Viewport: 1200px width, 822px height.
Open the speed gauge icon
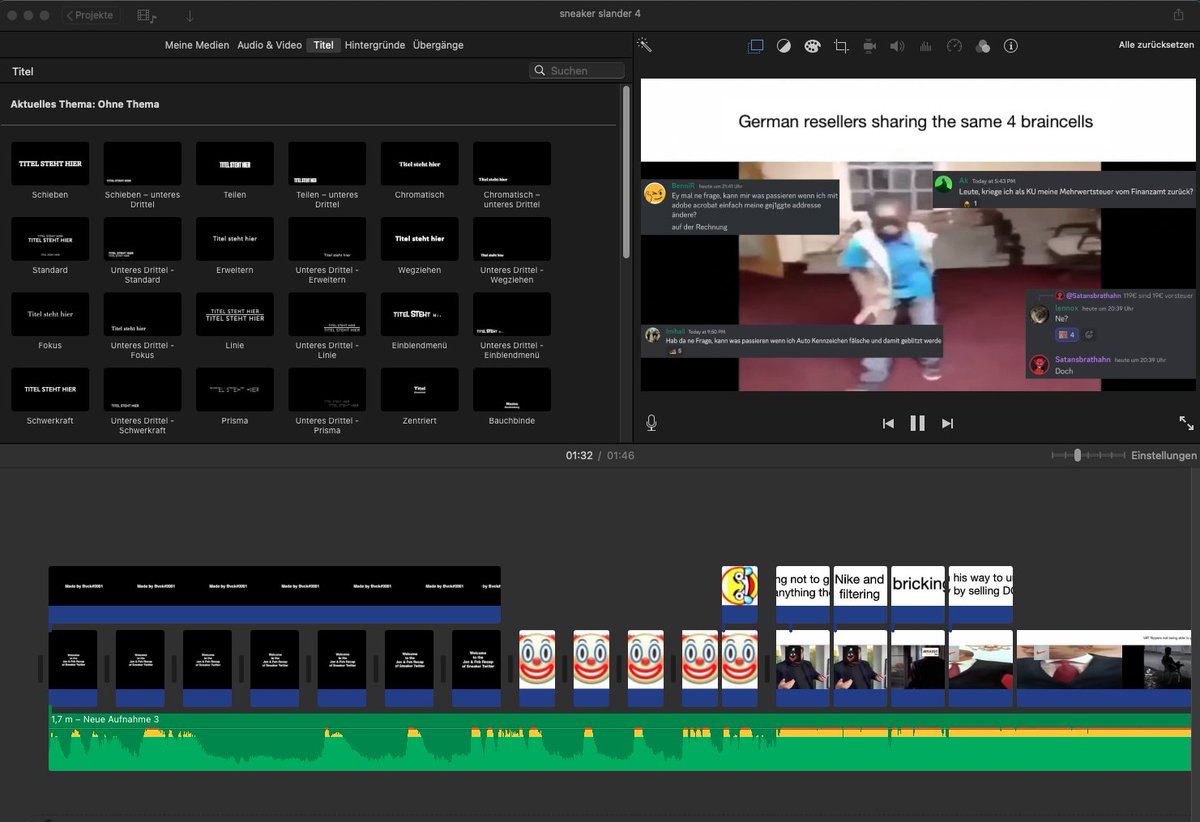[954, 46]
